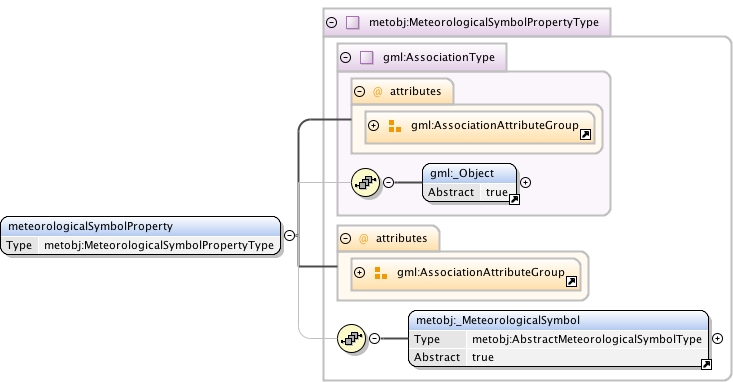
Task: Click type value metobj:MeteorologicalSymbolPropertyType in root element
Action: (x=159, y=245)
